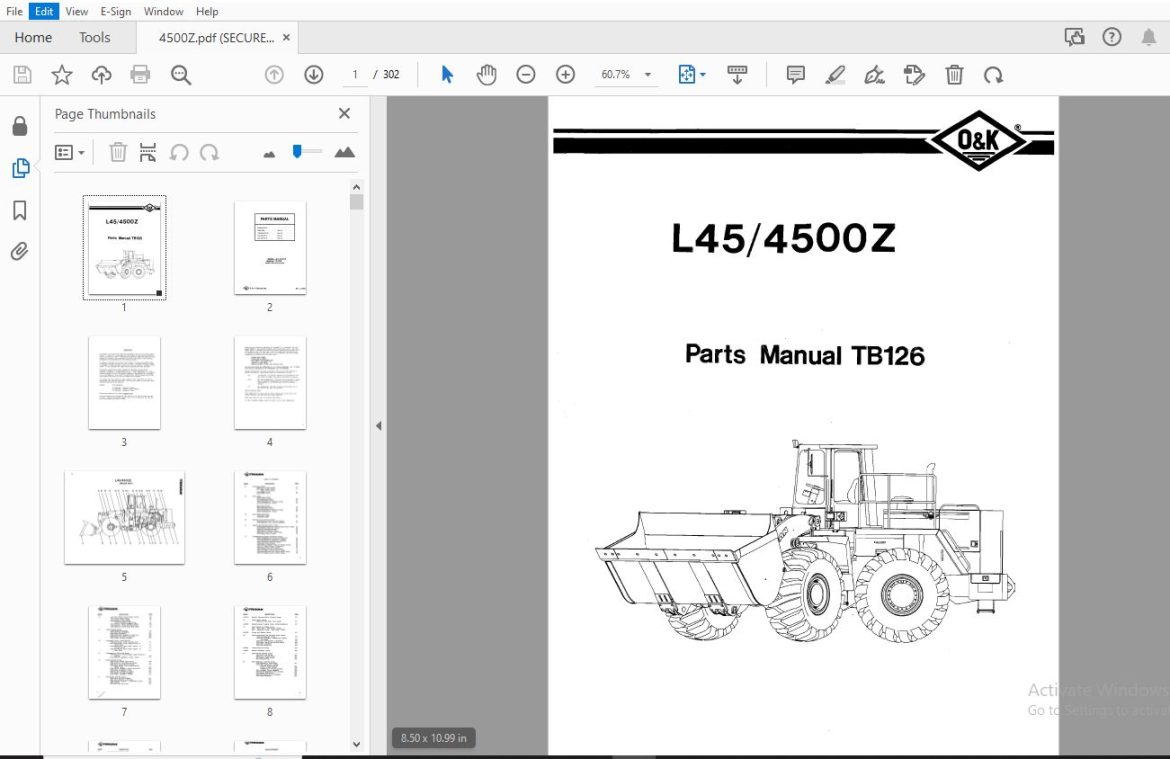Image resolution: width=1170 pixels, height=759 pixels.
Task: Select page 8 thumbnail
Action: pyautogui.click(x=270, y=652)
